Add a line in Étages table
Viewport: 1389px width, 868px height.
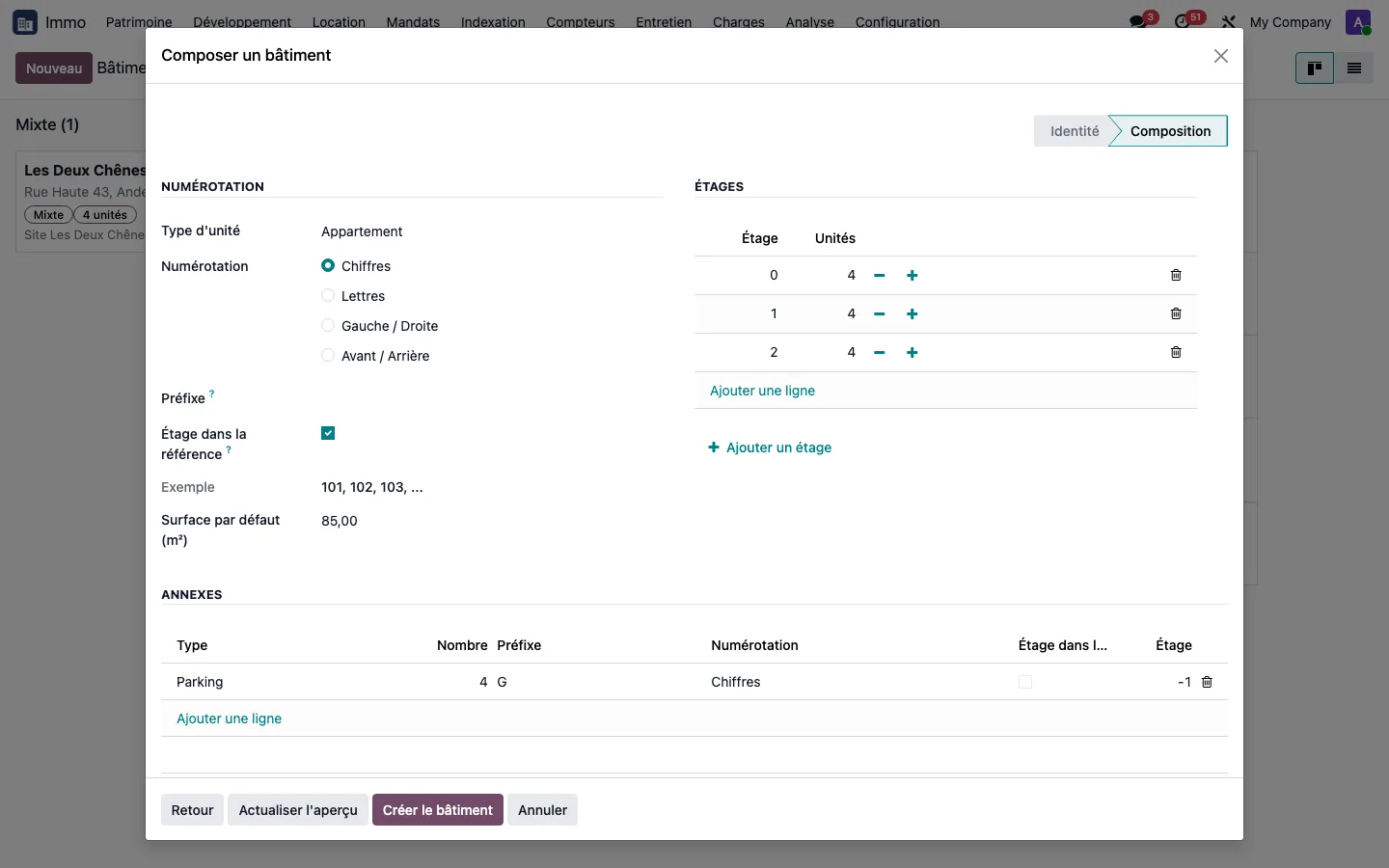coord(762,391)
